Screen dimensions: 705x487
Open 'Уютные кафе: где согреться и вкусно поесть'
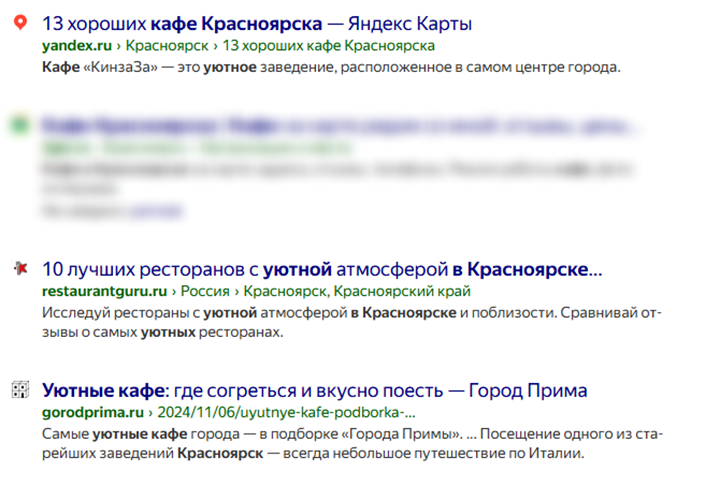[x=315, y=390]
